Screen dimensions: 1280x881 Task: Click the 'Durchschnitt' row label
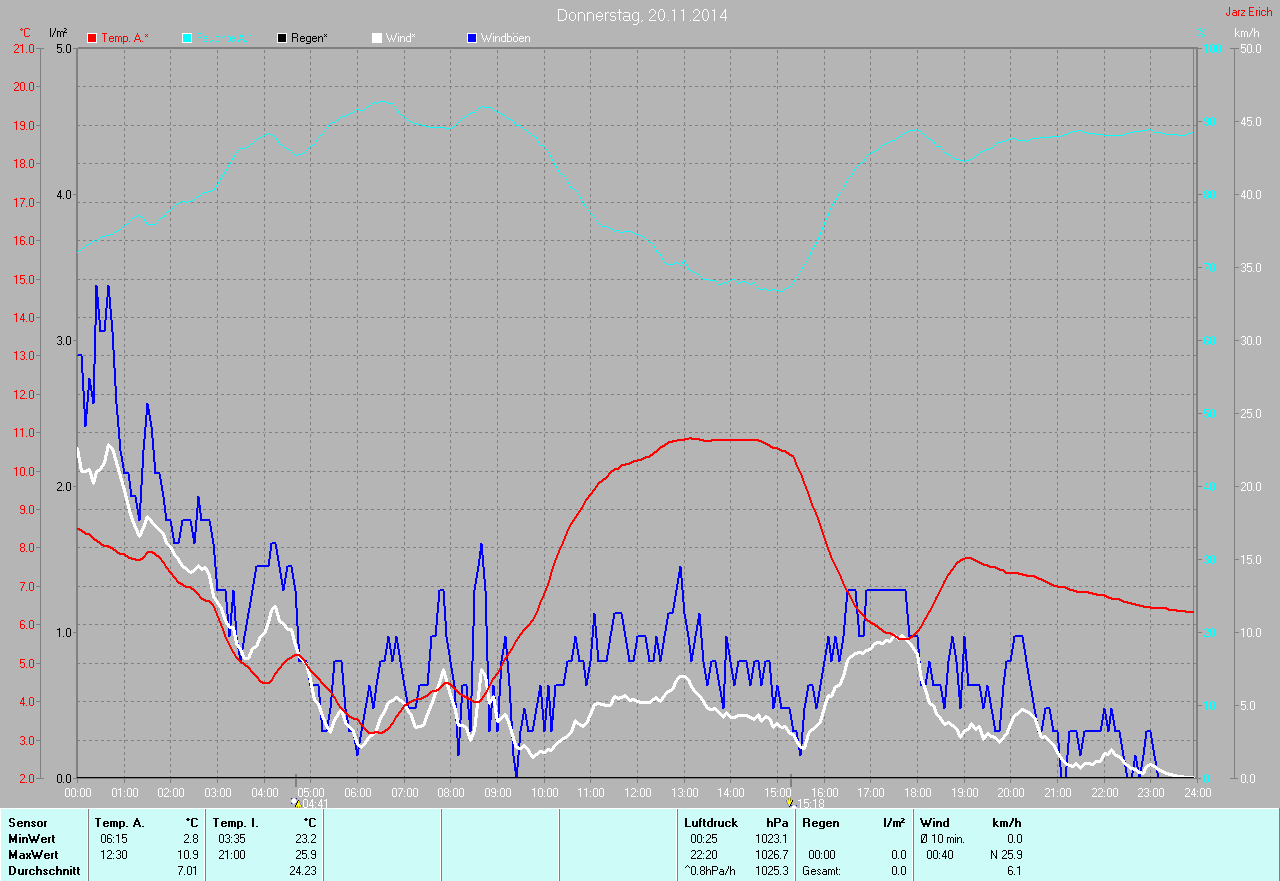42,871
